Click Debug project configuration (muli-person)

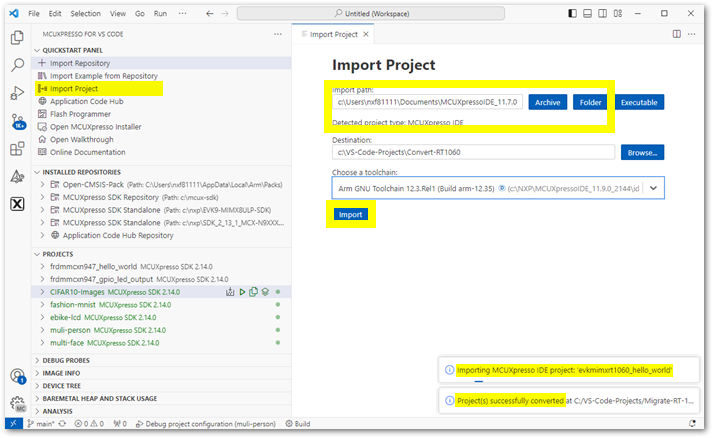point(206,424)
